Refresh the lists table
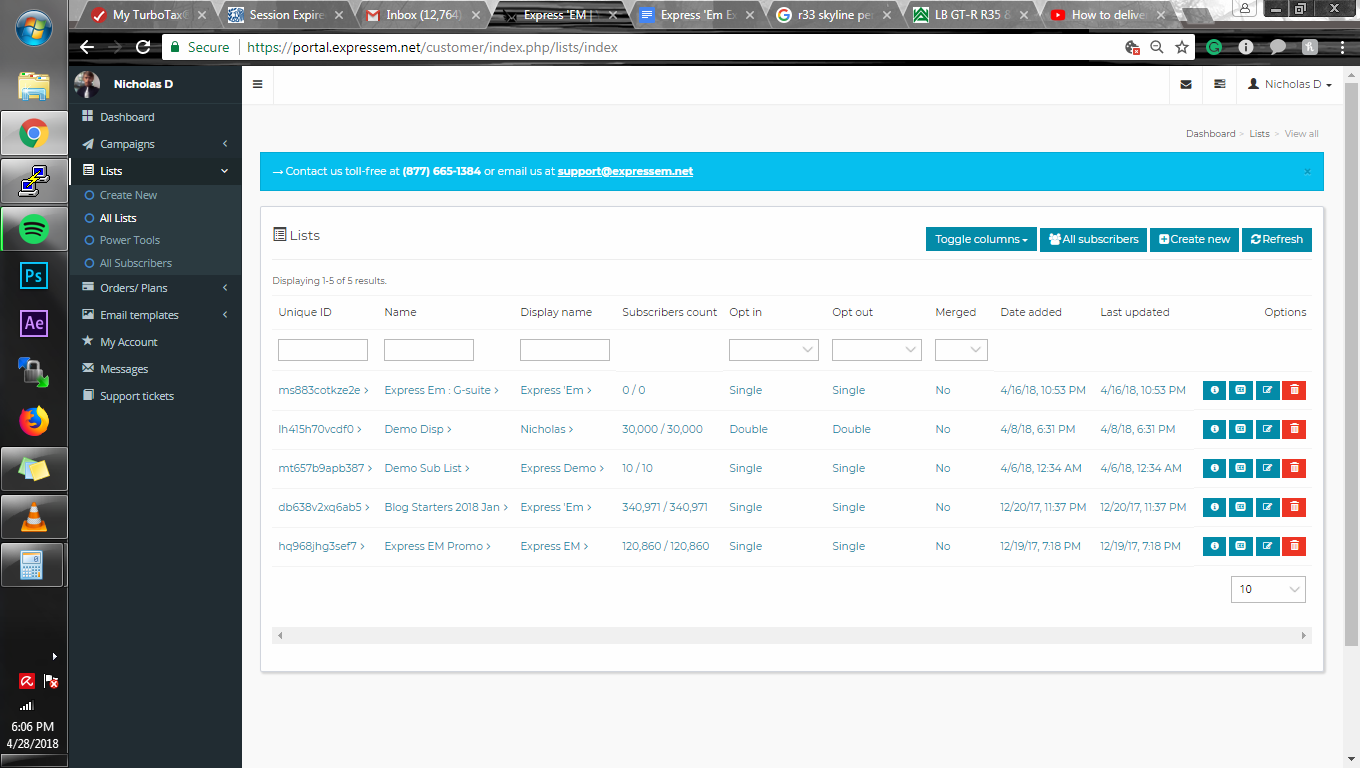 click(1277, 240)
